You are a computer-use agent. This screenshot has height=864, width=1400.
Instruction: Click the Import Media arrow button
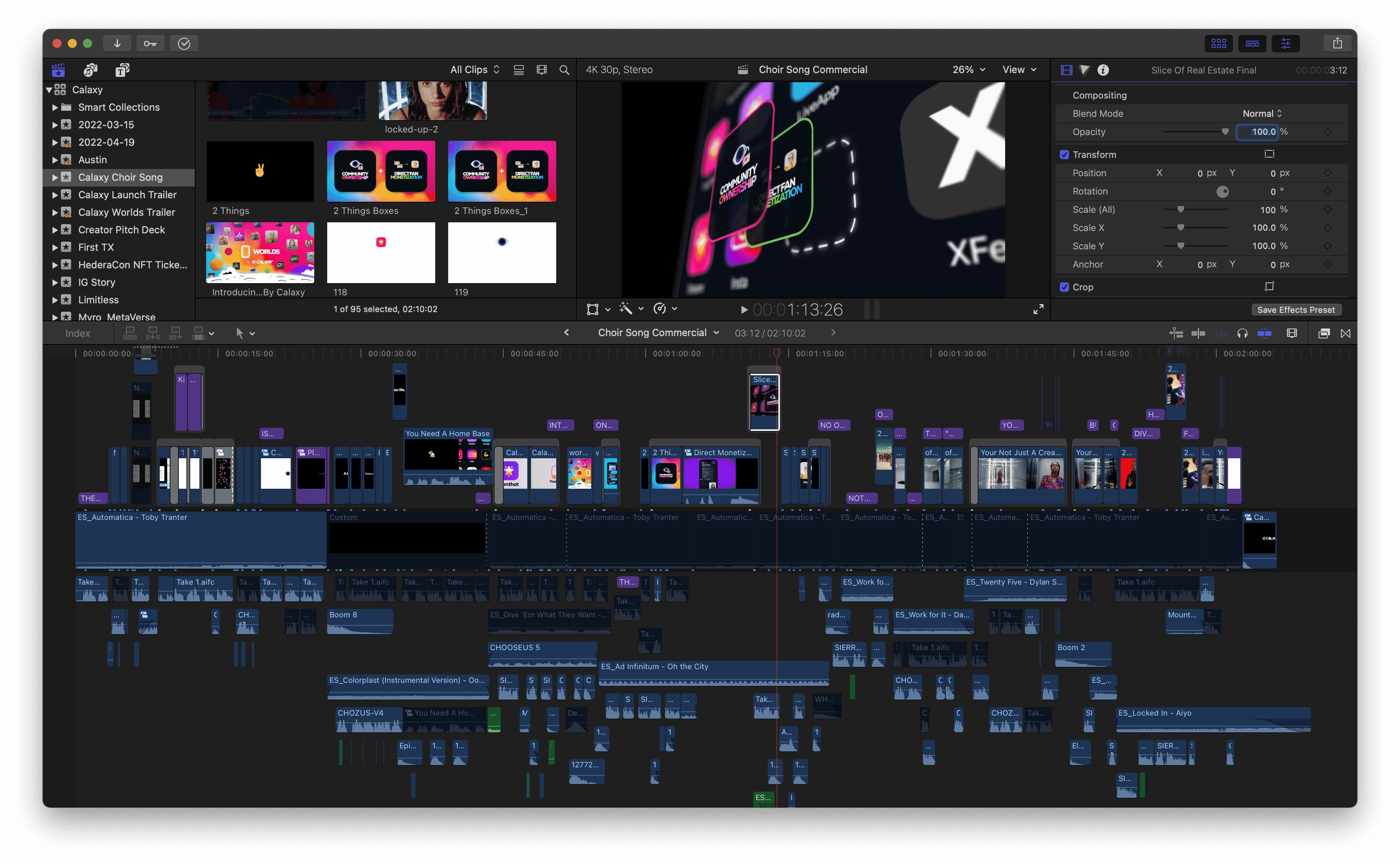tap(117, 43)
